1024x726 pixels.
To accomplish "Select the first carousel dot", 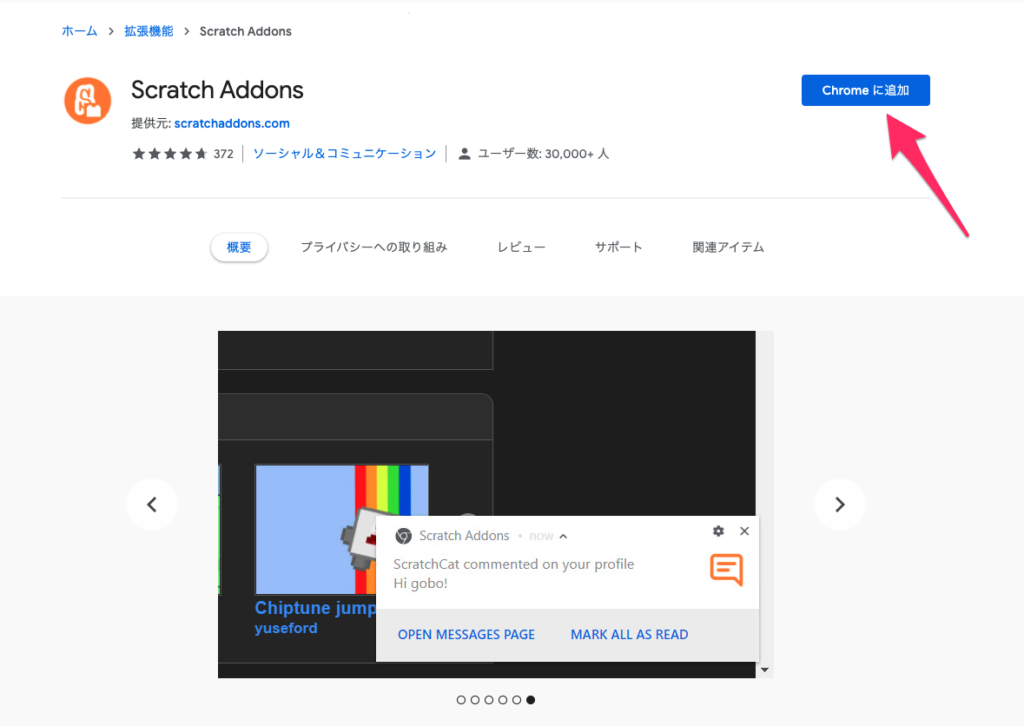I will point(461,700).
